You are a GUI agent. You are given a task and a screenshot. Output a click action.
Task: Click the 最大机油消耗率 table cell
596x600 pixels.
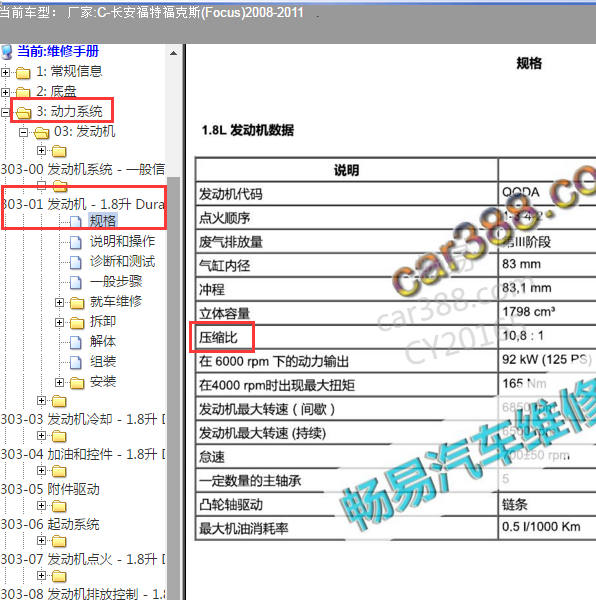pos(347,528)
